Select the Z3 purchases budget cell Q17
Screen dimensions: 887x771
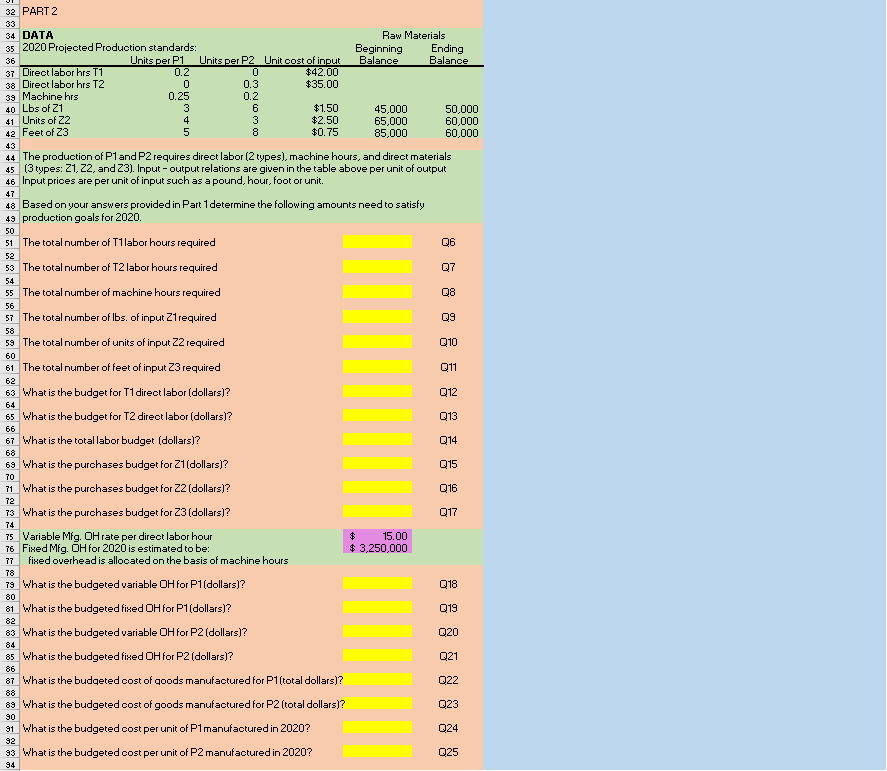(378, 511)
